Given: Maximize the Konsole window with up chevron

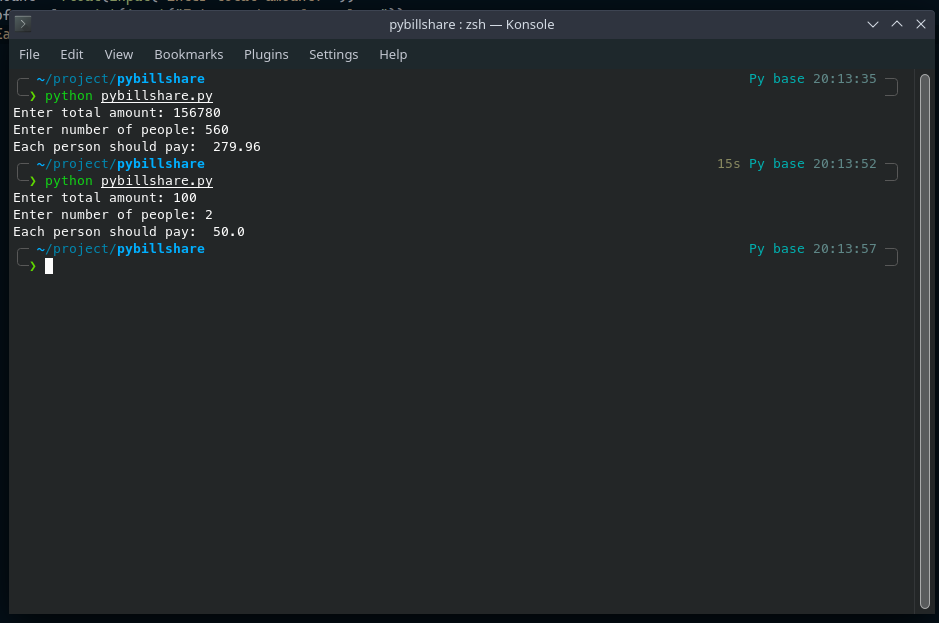Looking at the screenshot, I should 896,25.
